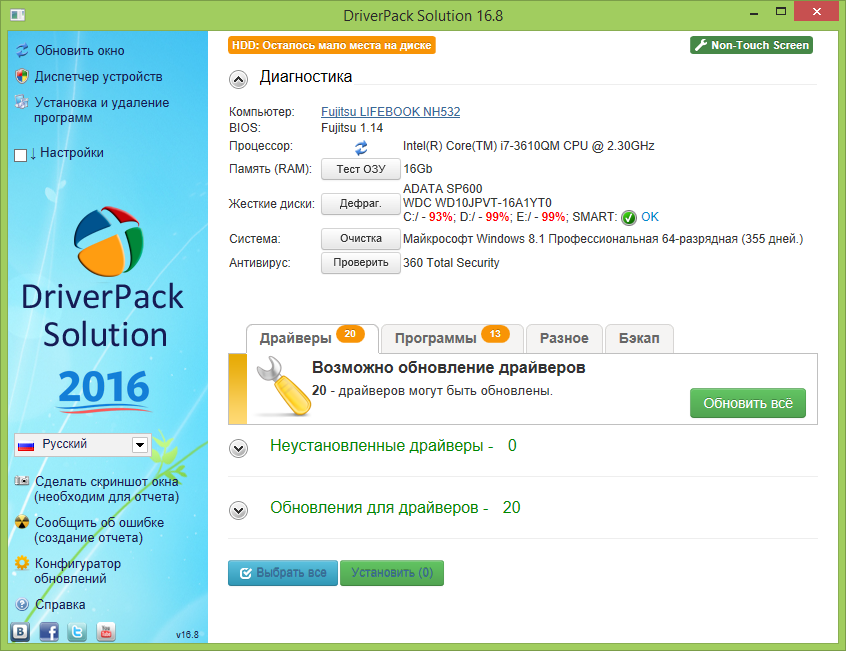Open the Twitter social icon

[x=77, y=632]
